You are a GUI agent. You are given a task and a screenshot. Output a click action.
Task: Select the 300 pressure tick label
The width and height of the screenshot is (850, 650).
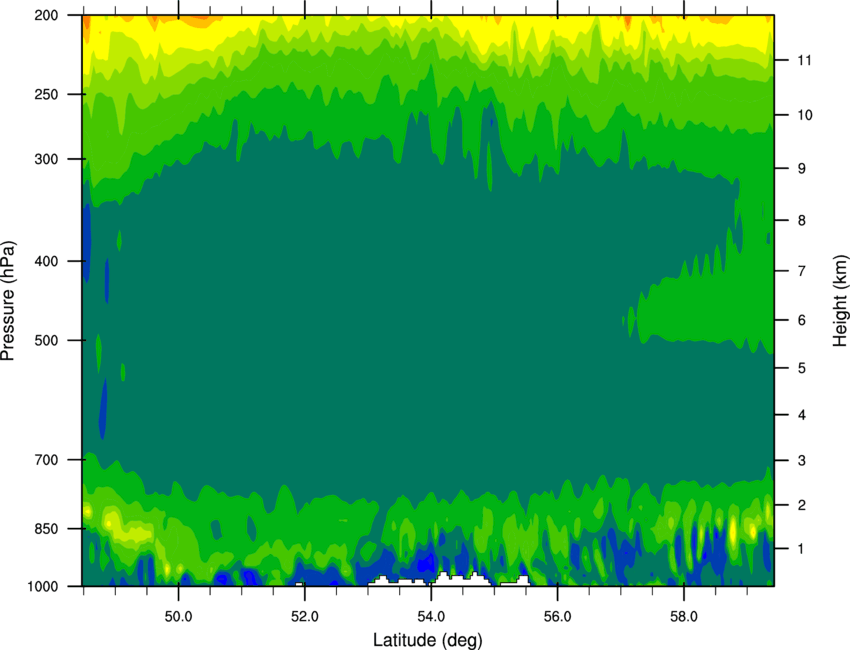pyautogui.click(x=46, y=159)
